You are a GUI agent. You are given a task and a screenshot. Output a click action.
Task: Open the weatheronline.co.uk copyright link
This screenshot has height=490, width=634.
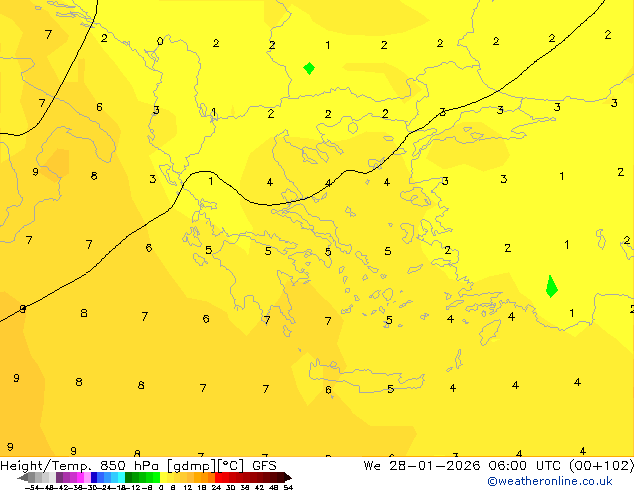[x=549, y=481]
